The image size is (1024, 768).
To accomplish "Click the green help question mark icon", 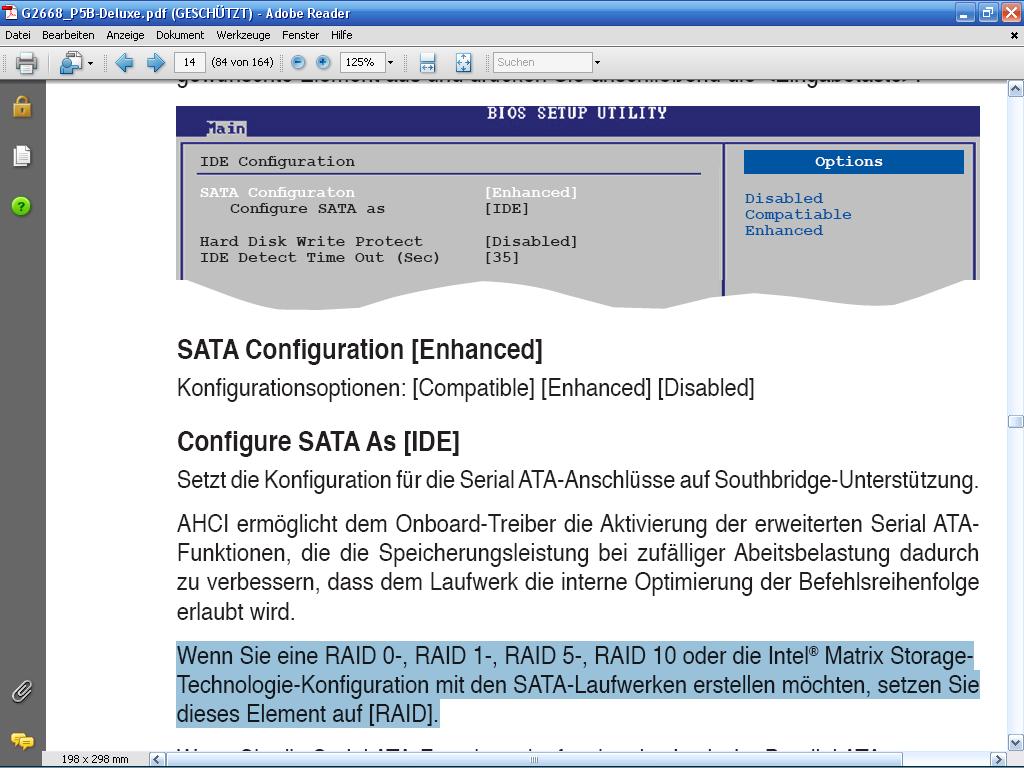I will pyautogui.click(x=22, y=206).
